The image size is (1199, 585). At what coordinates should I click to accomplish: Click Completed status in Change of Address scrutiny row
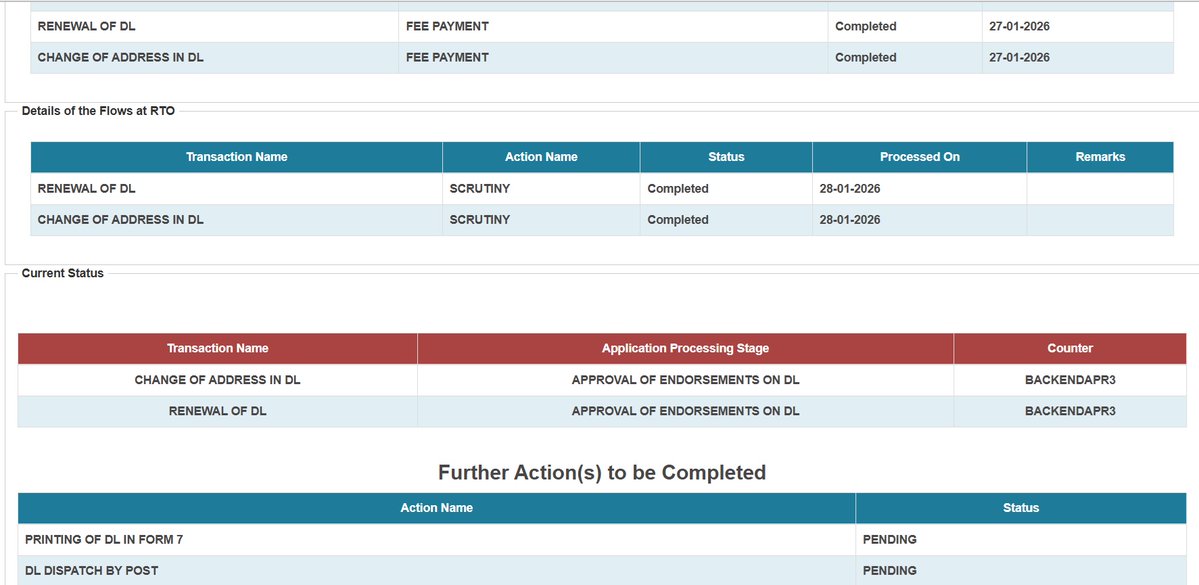click(x=678, y=219)
